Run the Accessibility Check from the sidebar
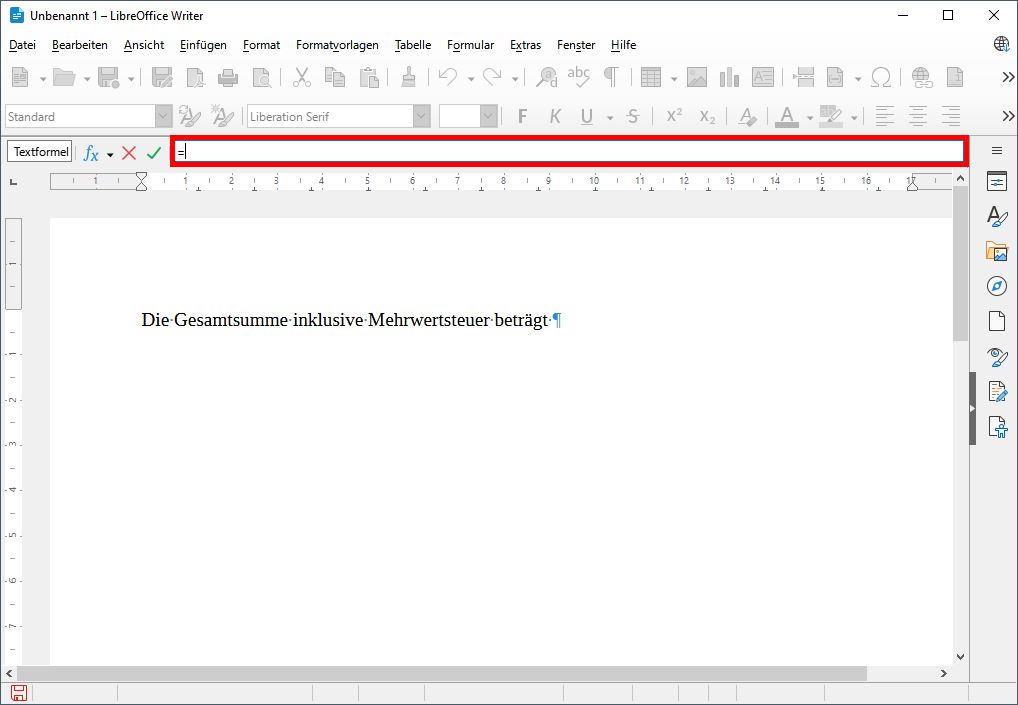Viewport: 1018px width, 705px height. tap(996, 427)
